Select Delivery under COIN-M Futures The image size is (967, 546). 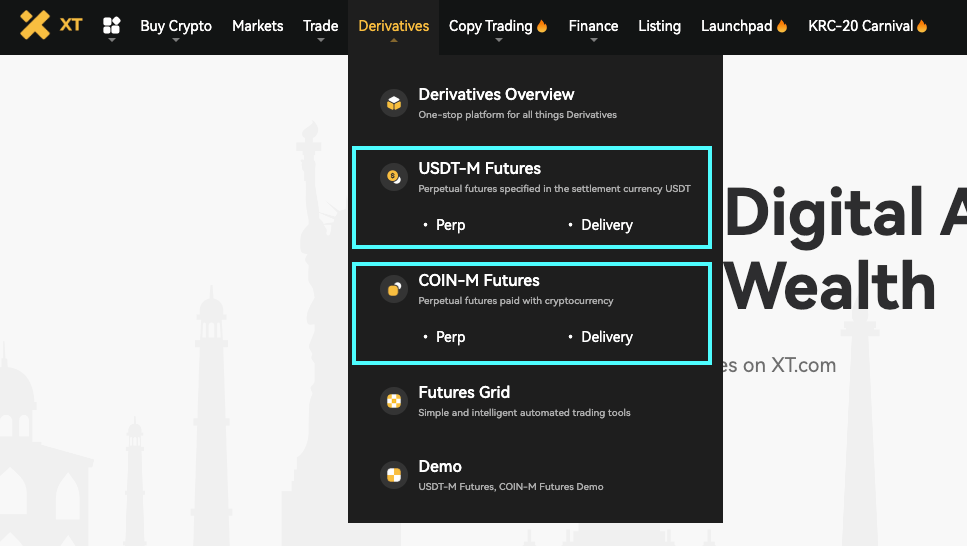pyautogui.click(x=607, y=337)
